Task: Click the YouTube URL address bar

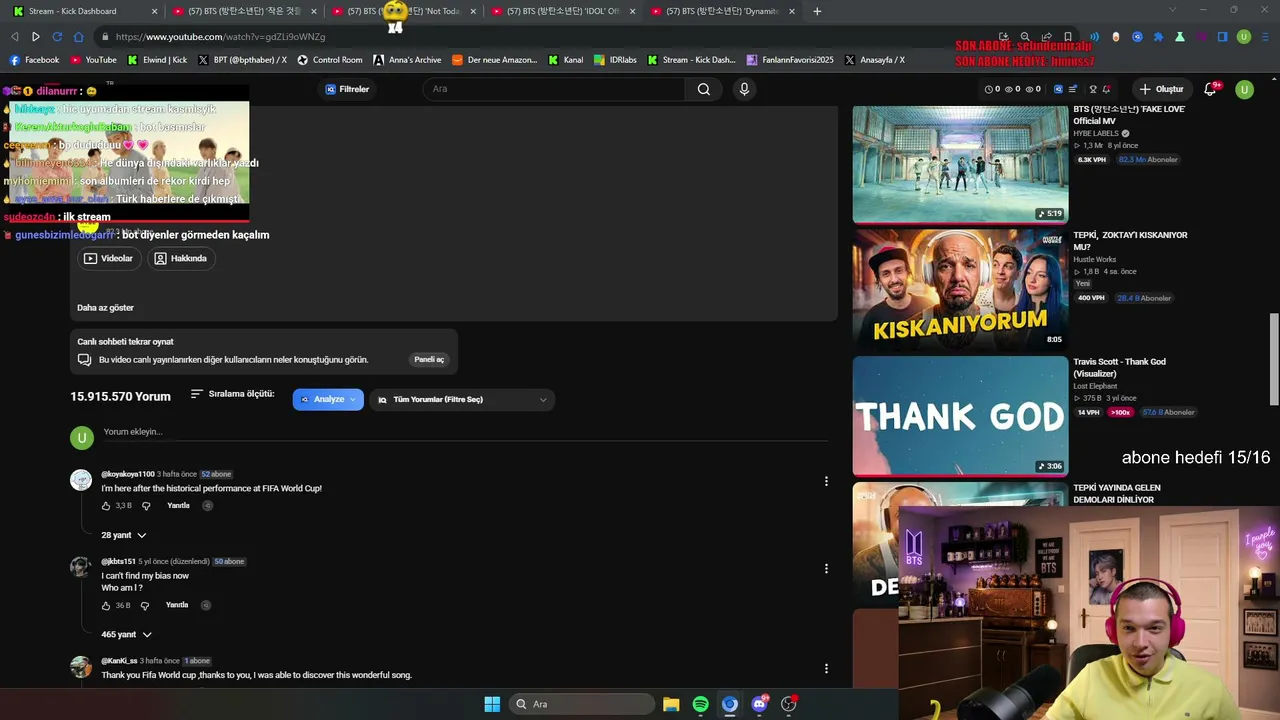Action: pos(540,37)
